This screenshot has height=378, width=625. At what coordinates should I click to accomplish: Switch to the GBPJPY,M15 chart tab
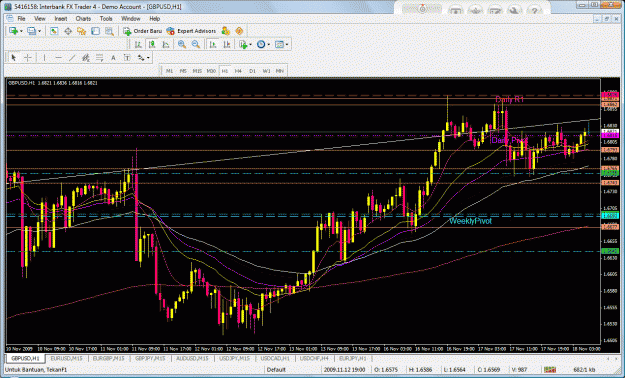[x=150, y=358]
